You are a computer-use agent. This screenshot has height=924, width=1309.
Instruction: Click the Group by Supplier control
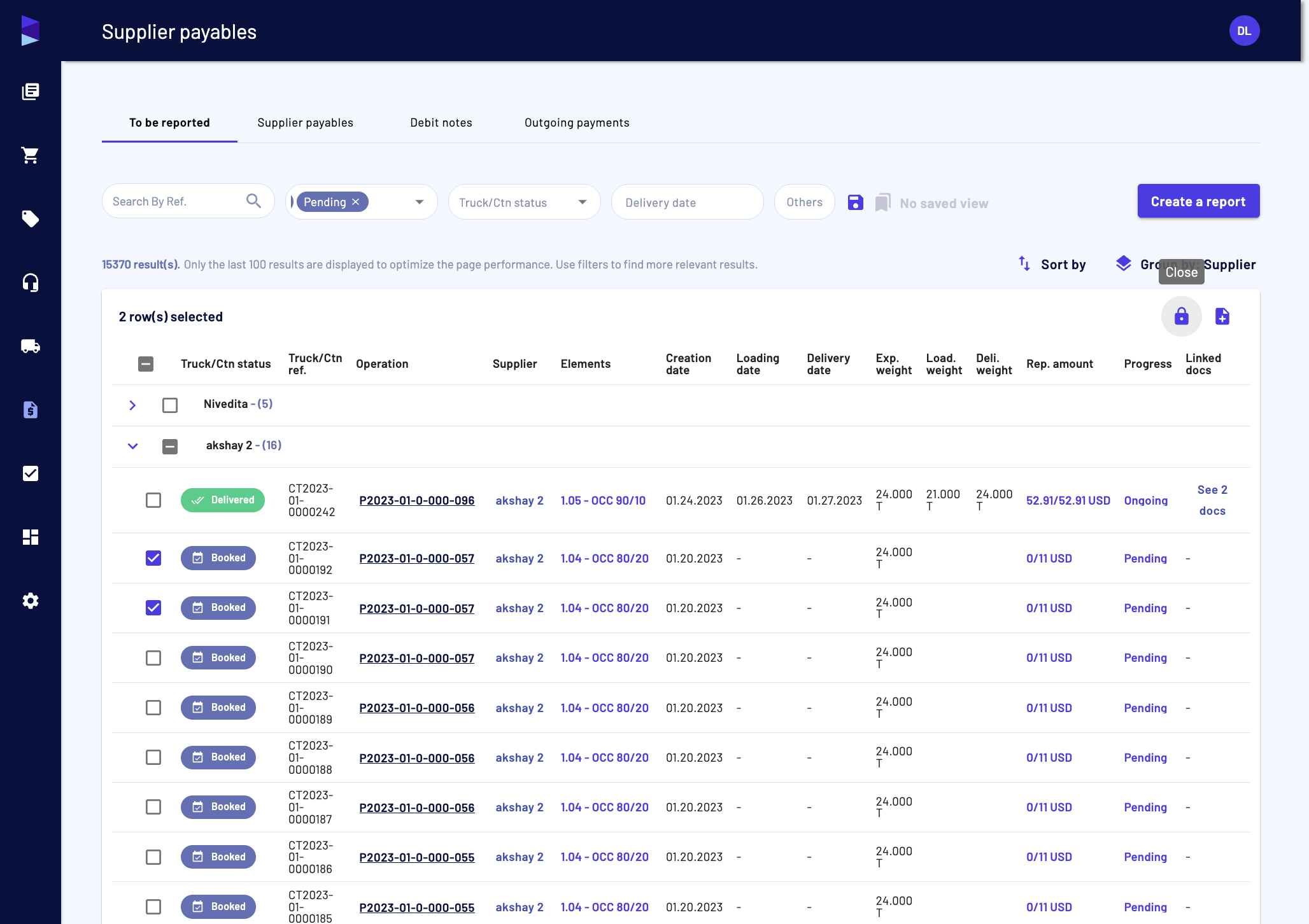coord(1185,264)
